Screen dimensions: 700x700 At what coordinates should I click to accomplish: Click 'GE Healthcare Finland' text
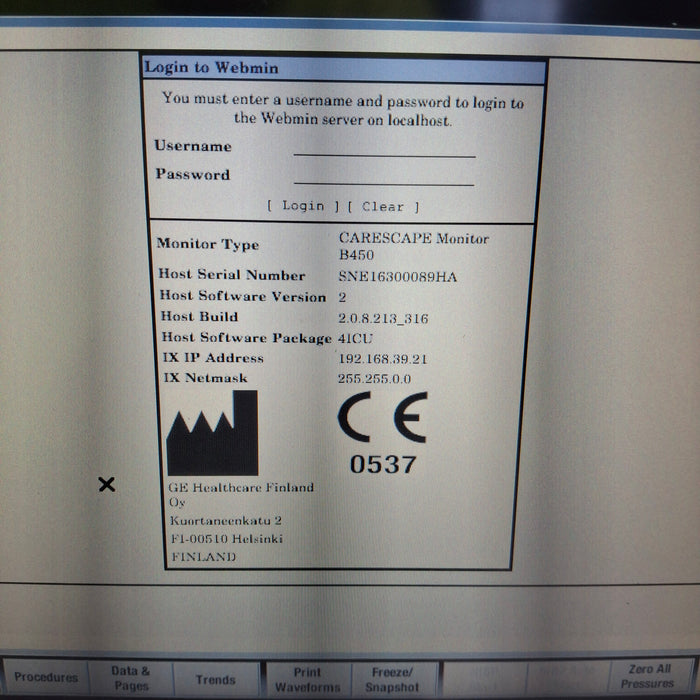point(241,487)
